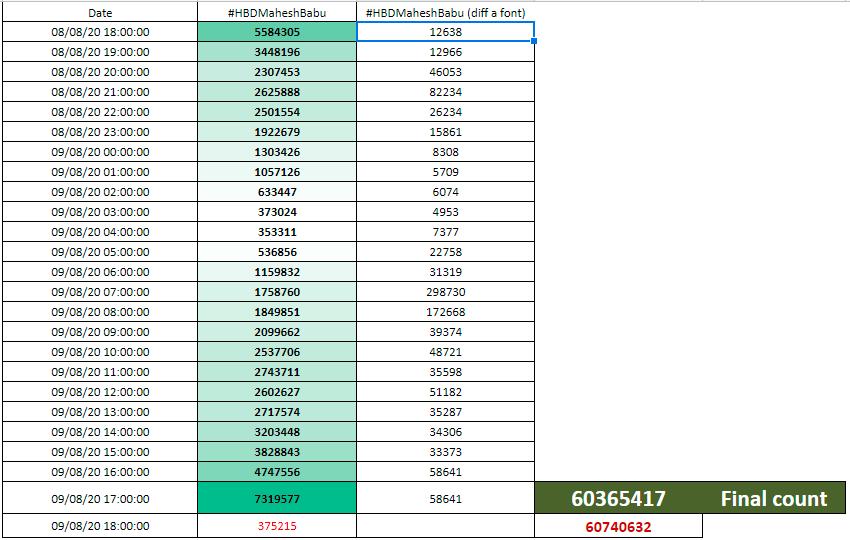The width and height of the screenshot is (850, 540).
Task: Click cell containing 35598
Action: click(445, 372)
